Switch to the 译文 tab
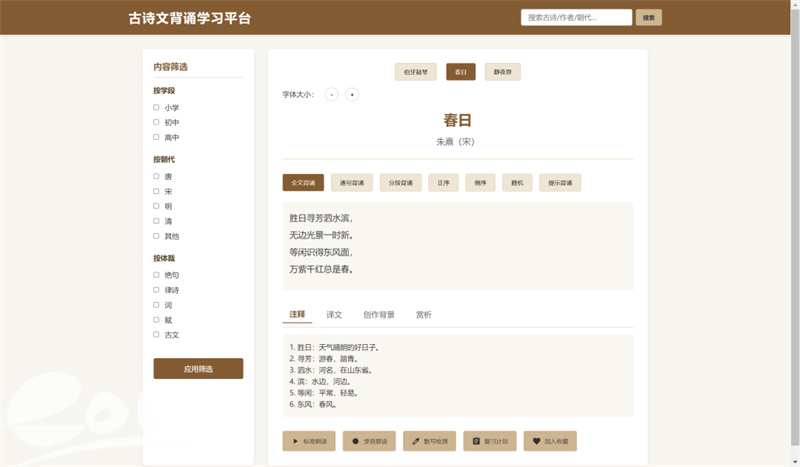800x467 pixels. [334, 314]
